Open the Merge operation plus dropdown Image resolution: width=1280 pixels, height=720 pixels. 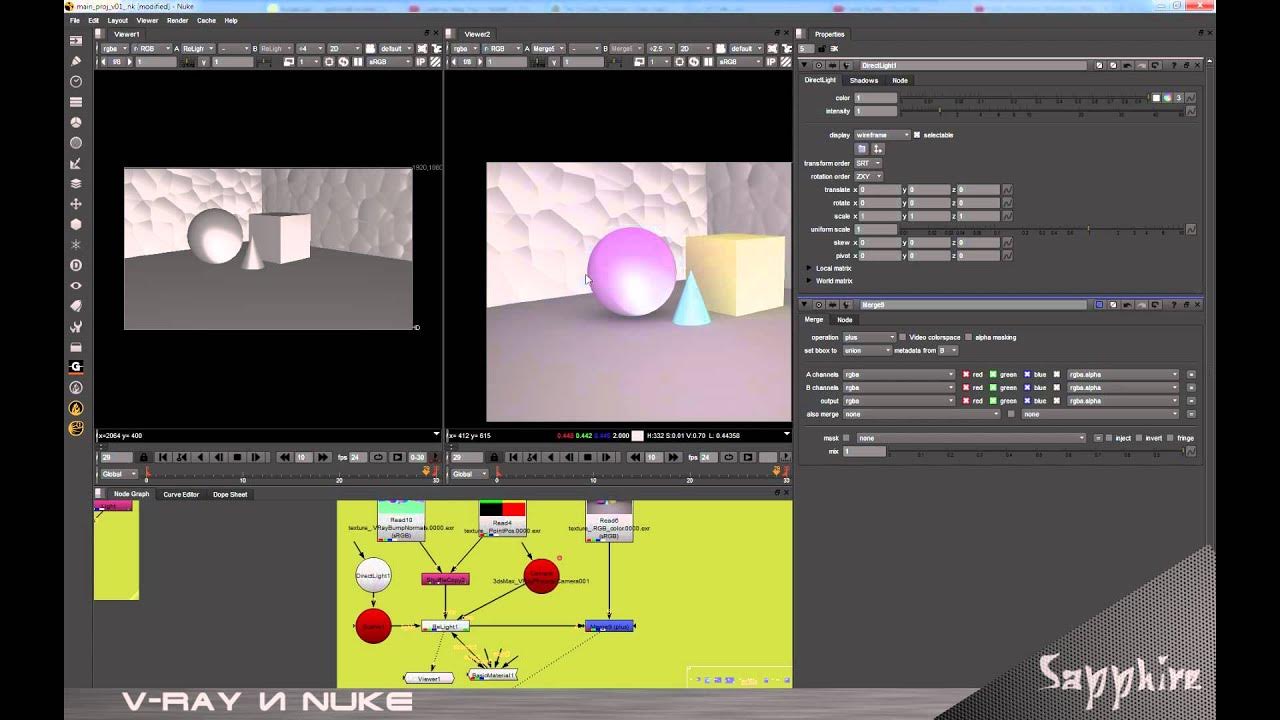[x=869, y=337]
